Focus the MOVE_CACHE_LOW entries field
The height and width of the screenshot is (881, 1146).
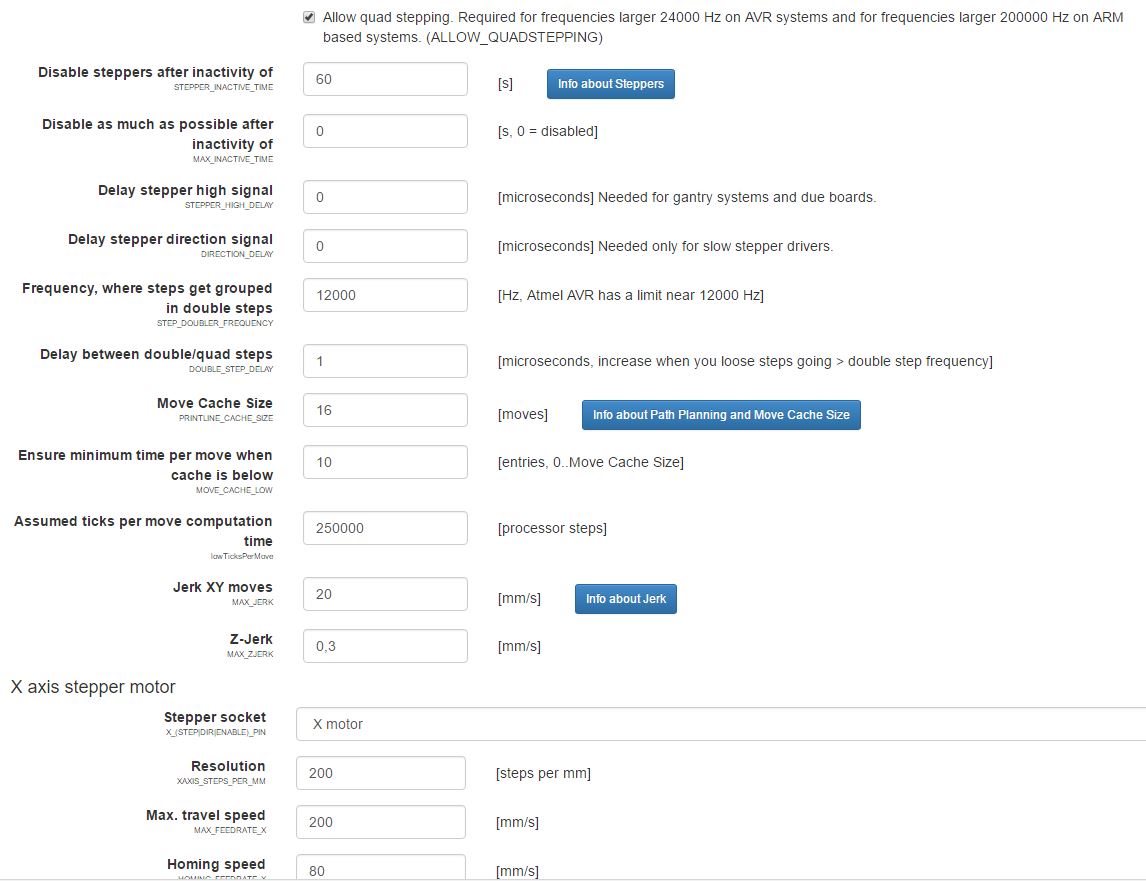point(385,462)
